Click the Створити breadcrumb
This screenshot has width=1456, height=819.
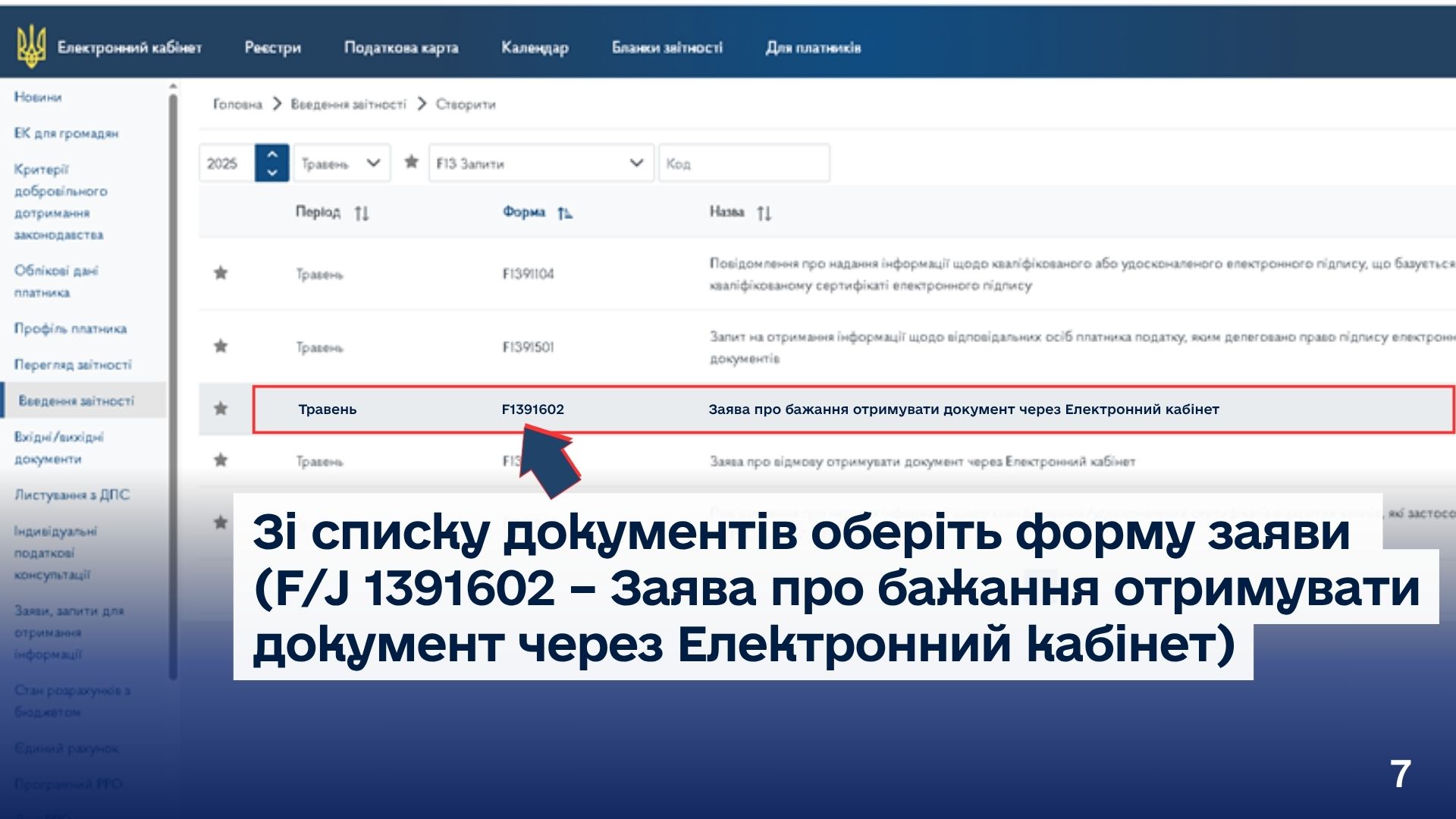466,104
